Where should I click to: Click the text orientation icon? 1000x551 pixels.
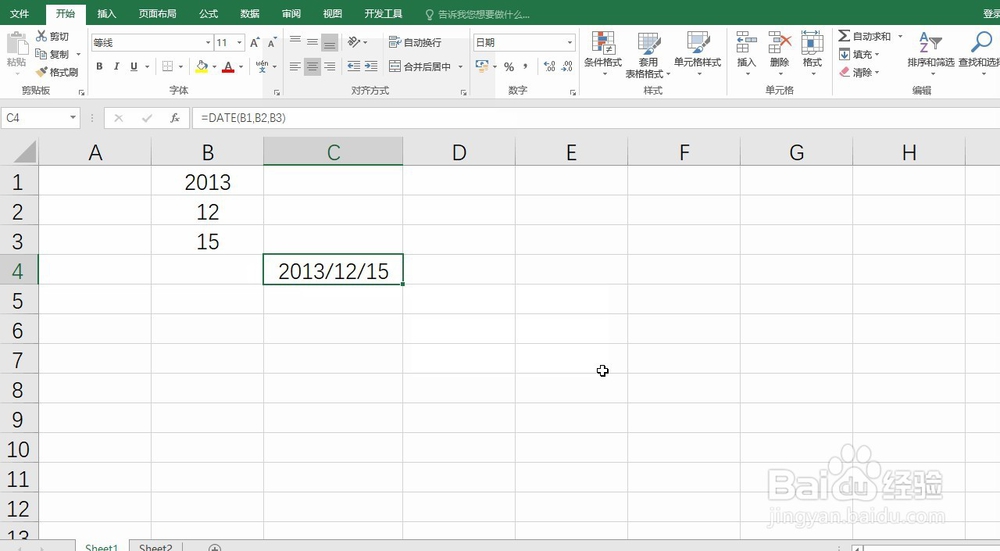354,42
